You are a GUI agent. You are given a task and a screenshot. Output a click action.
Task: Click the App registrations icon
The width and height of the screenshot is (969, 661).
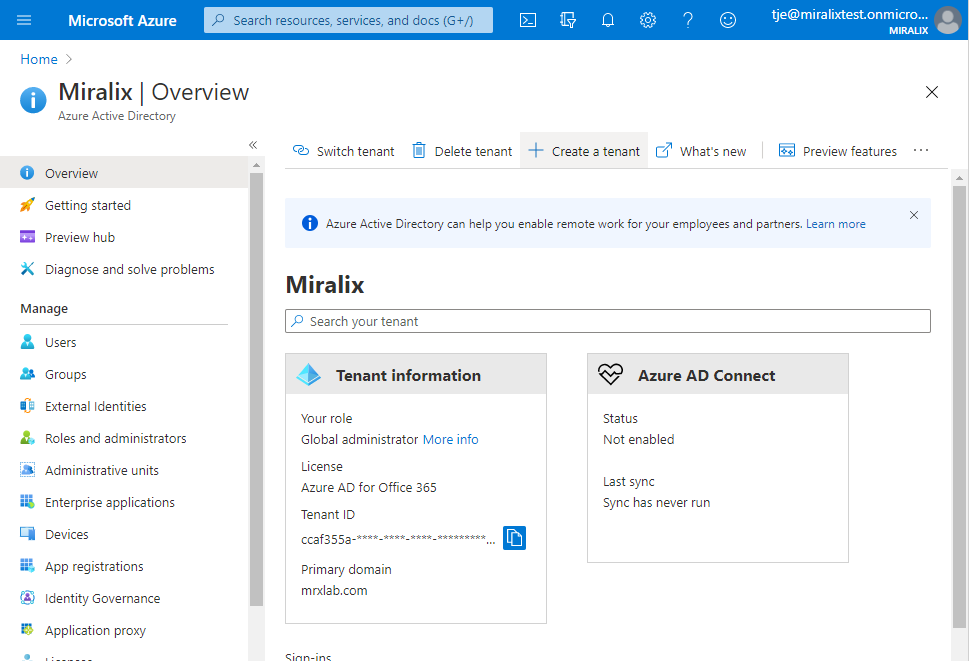click(x=27, y=566)
